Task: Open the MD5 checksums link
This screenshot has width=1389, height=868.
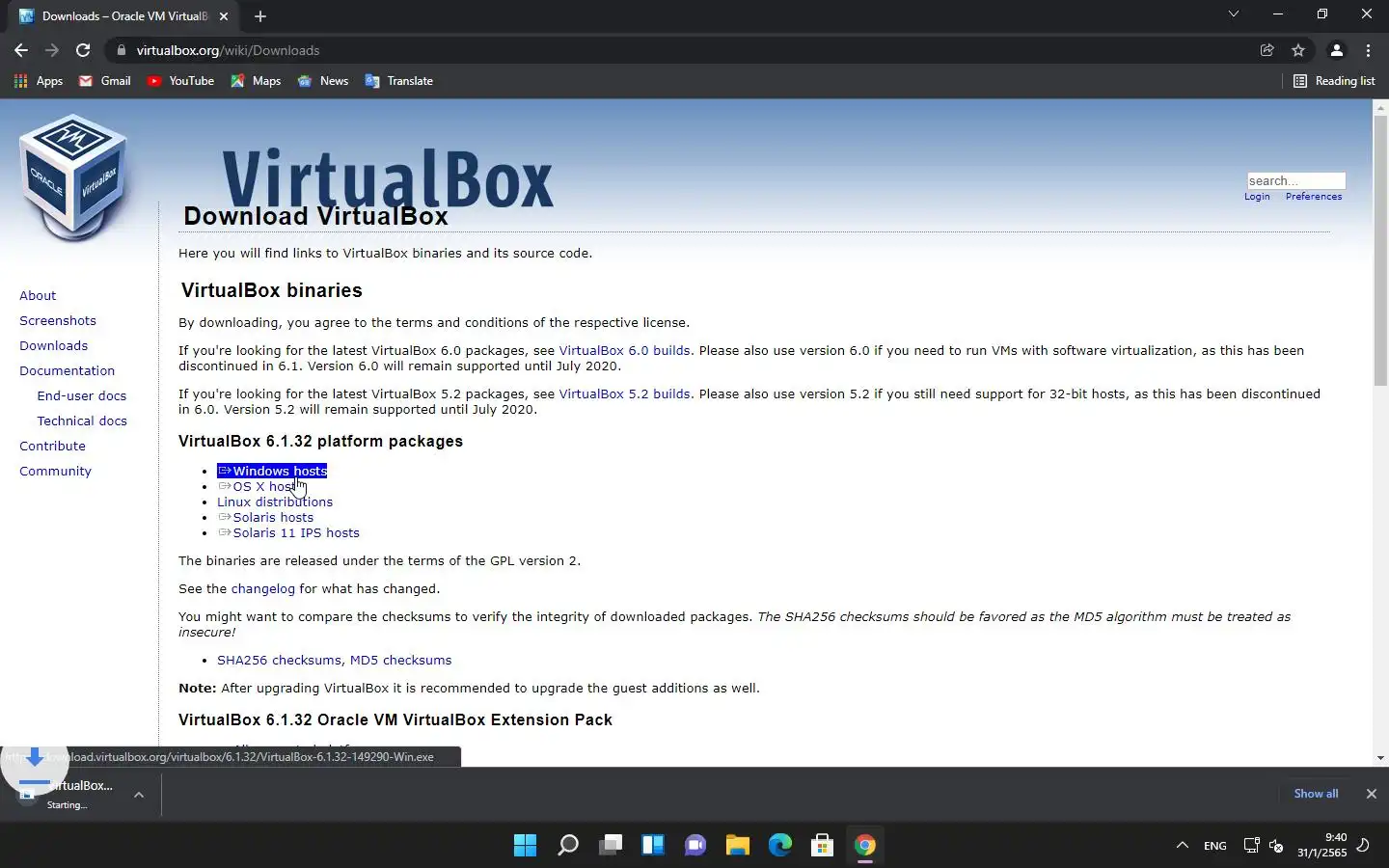Action: click(400, 660)
